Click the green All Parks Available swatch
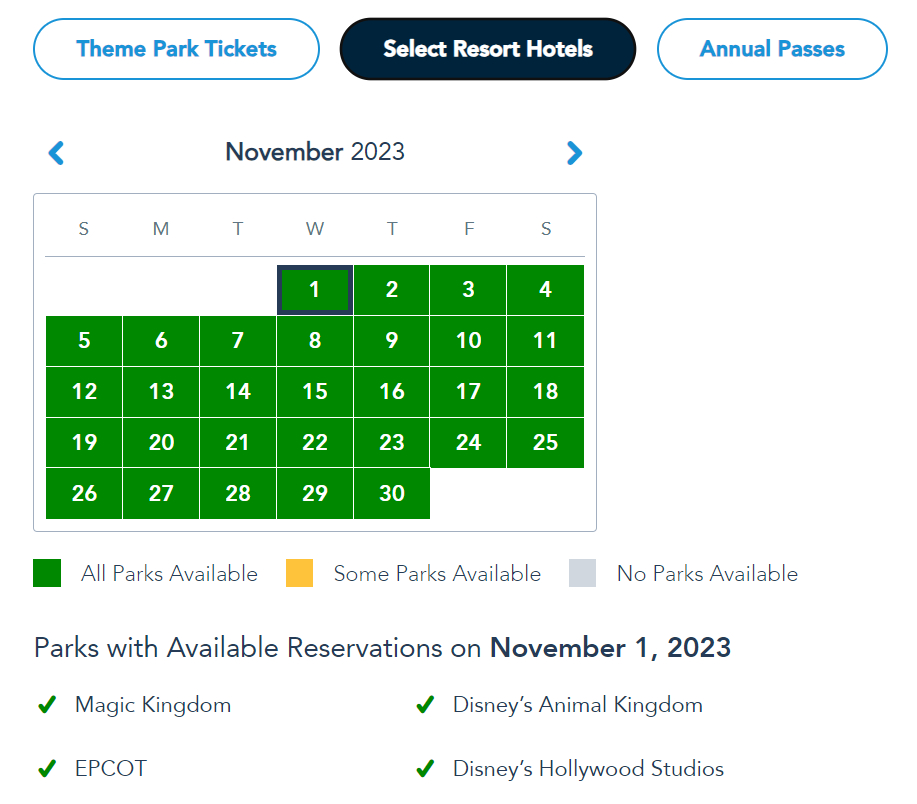Screen dimensions: 917x804 (47, 573)
